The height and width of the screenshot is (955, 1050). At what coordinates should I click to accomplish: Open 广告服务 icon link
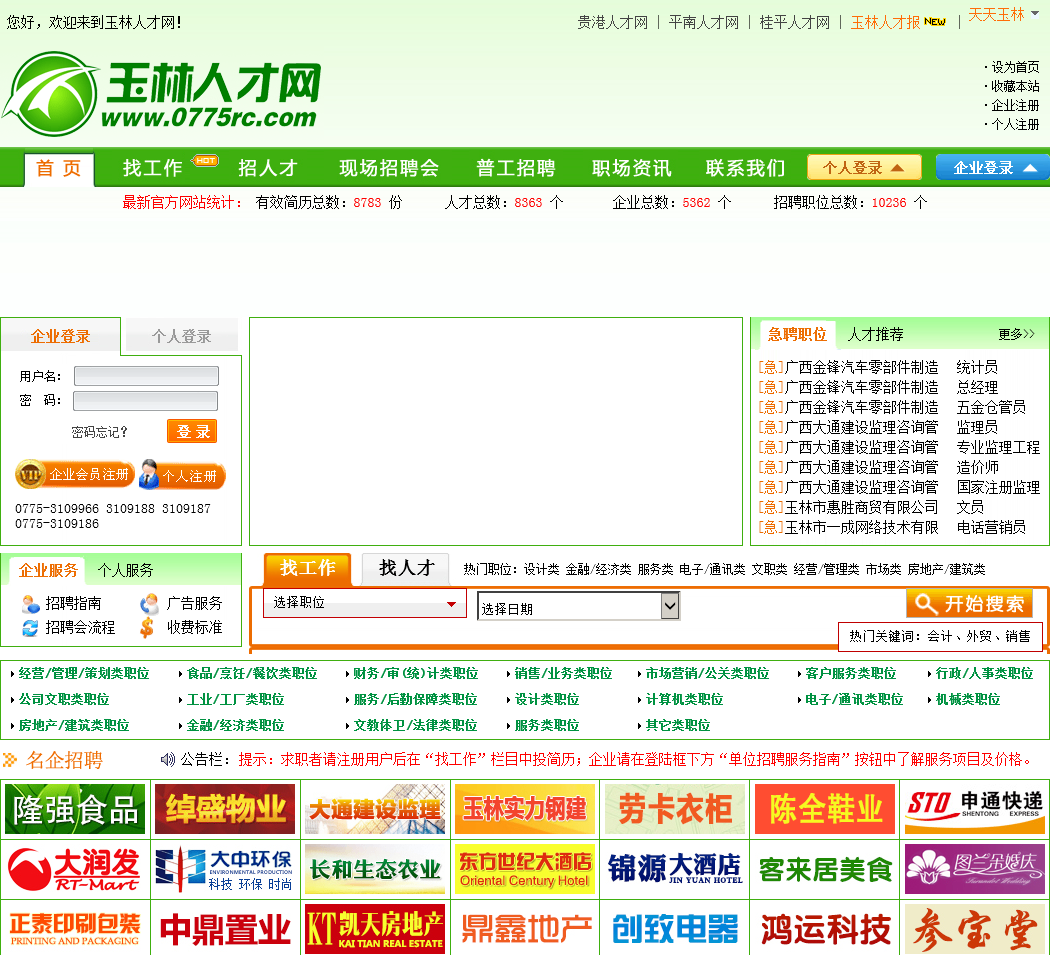click(x=149, y=604)
